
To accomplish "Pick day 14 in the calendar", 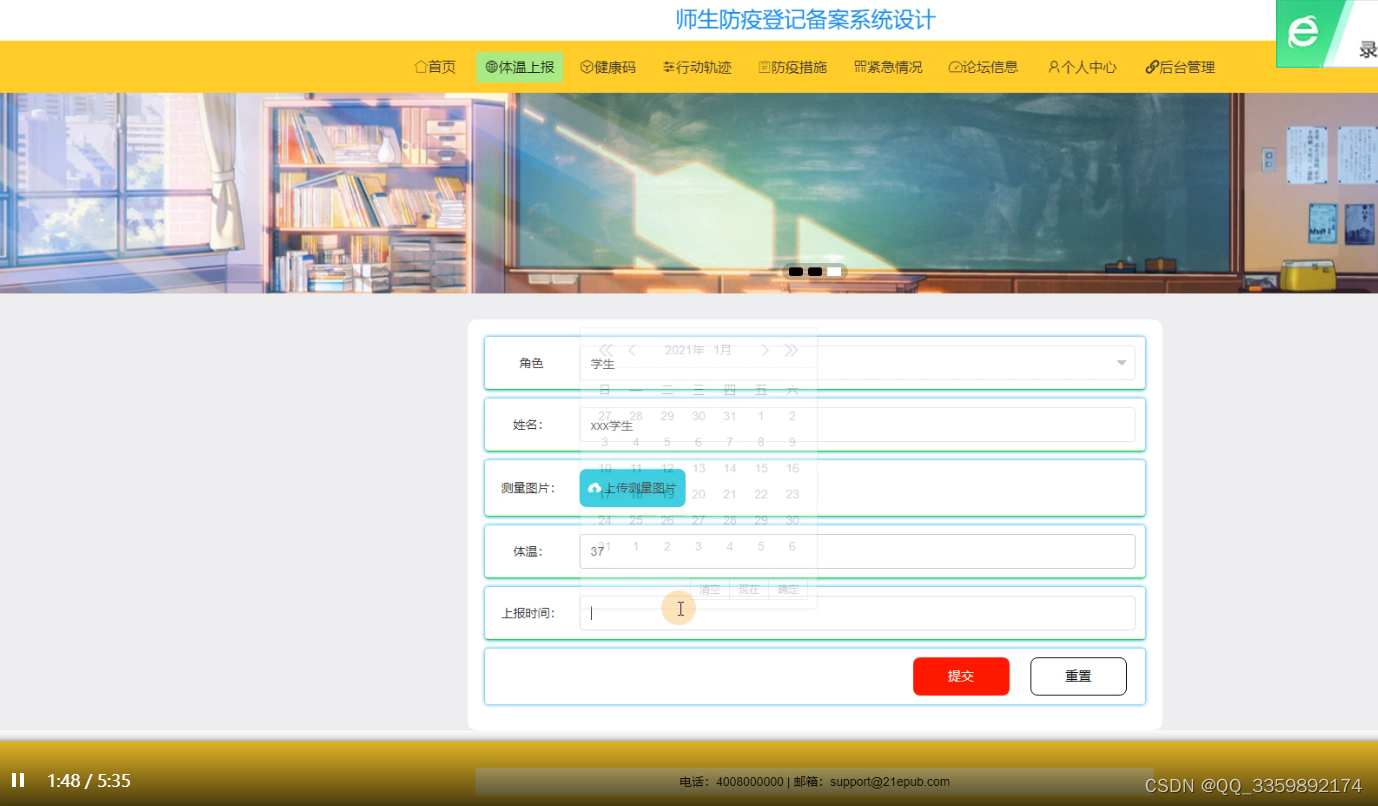I will coord(730,468).
